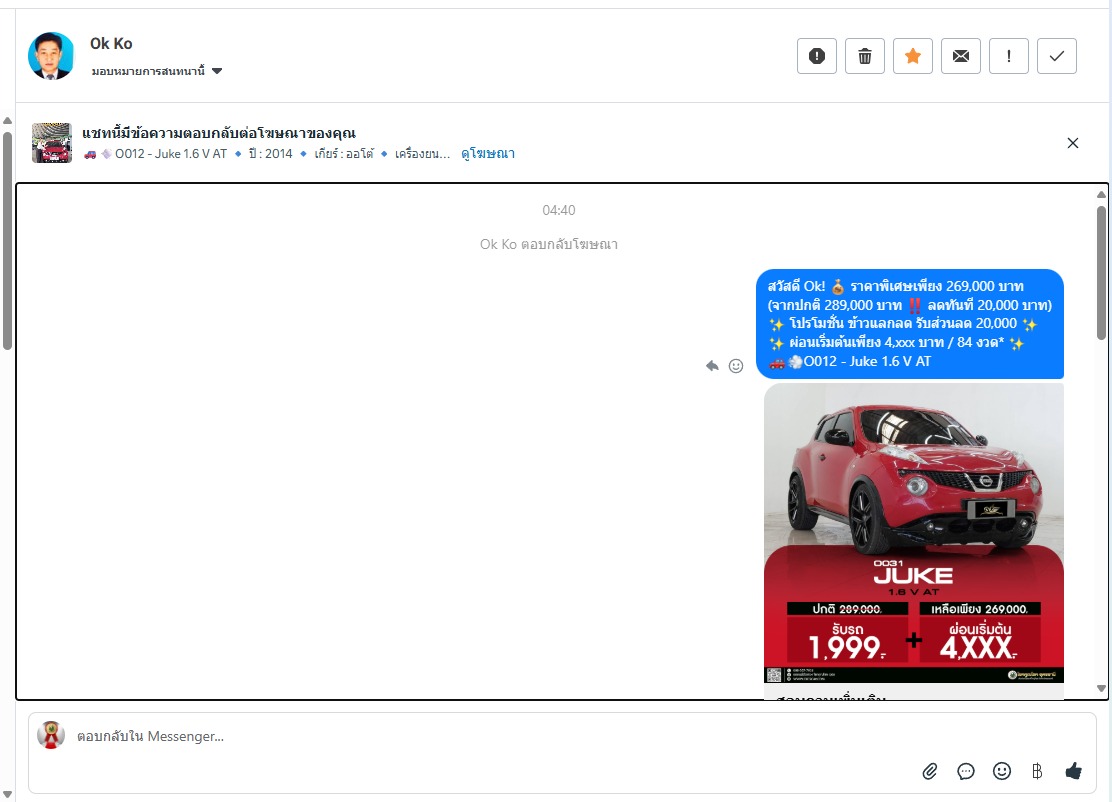1112x802 pixels.
Task: React to message with smiley icon
Action: coord(736,366)
